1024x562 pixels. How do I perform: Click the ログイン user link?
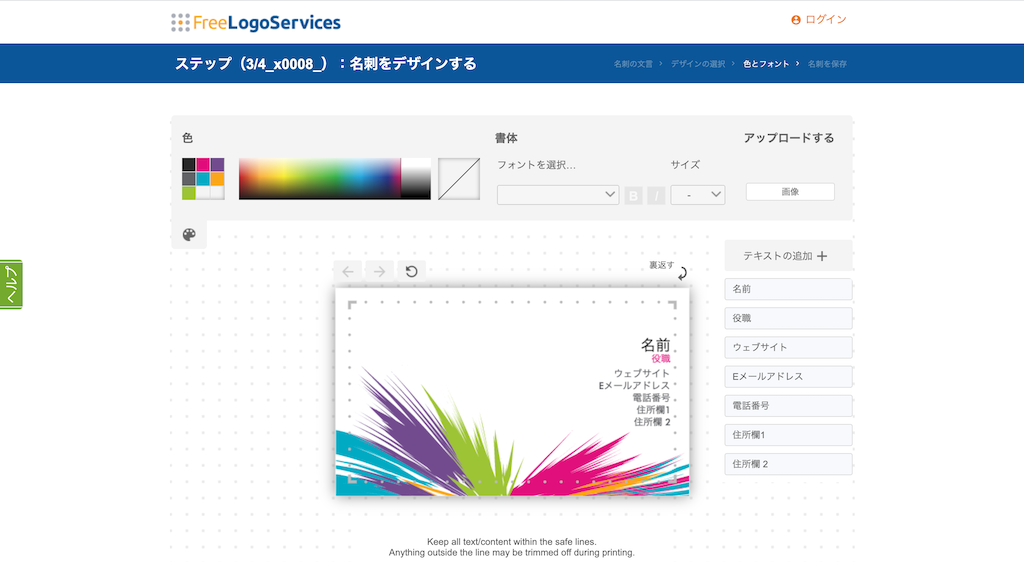point(819,20)
